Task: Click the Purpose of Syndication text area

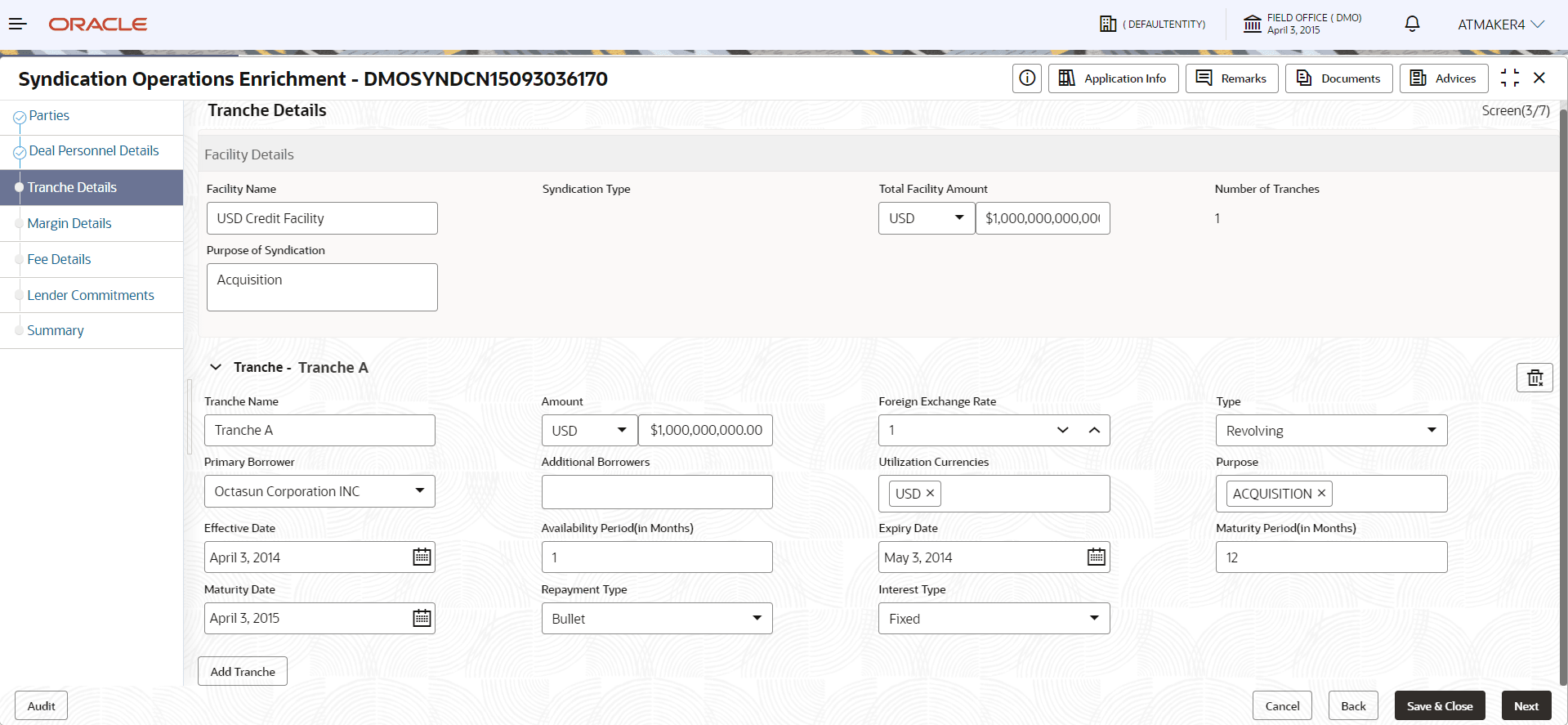Action: (x=322, y=287)
